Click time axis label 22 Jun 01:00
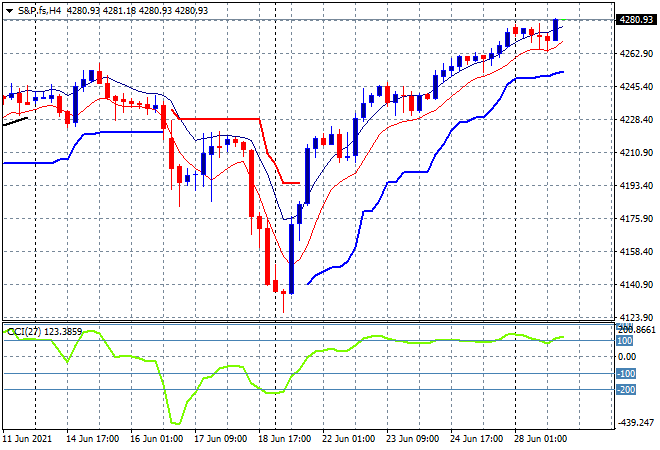Image resolution: width=660 pixels, height=450 pixels. click(348, 439)
